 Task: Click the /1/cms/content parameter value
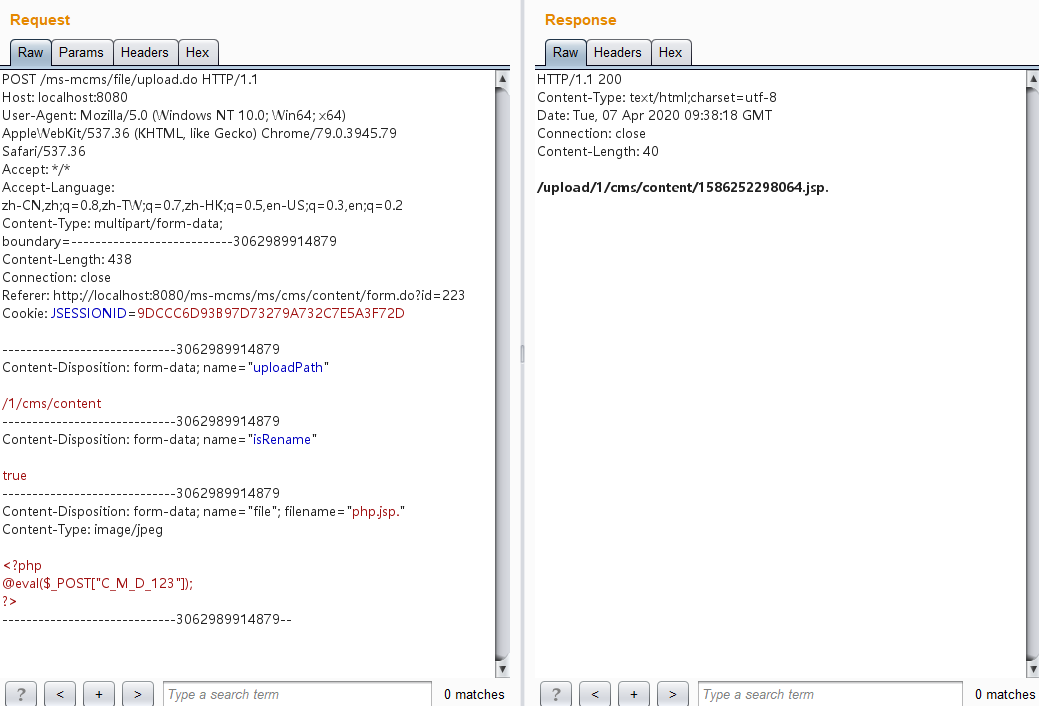point(52,404)
